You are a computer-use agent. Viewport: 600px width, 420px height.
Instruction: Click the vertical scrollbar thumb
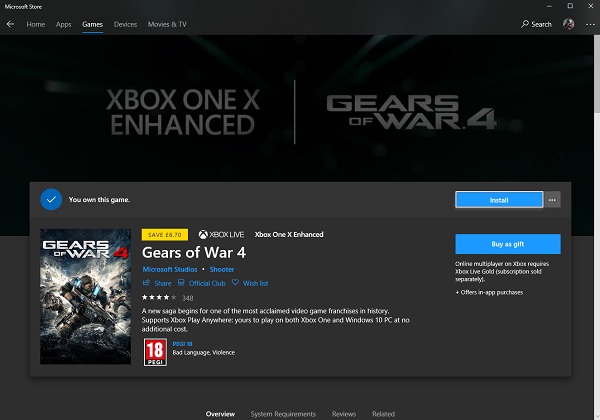click(597, 75)
